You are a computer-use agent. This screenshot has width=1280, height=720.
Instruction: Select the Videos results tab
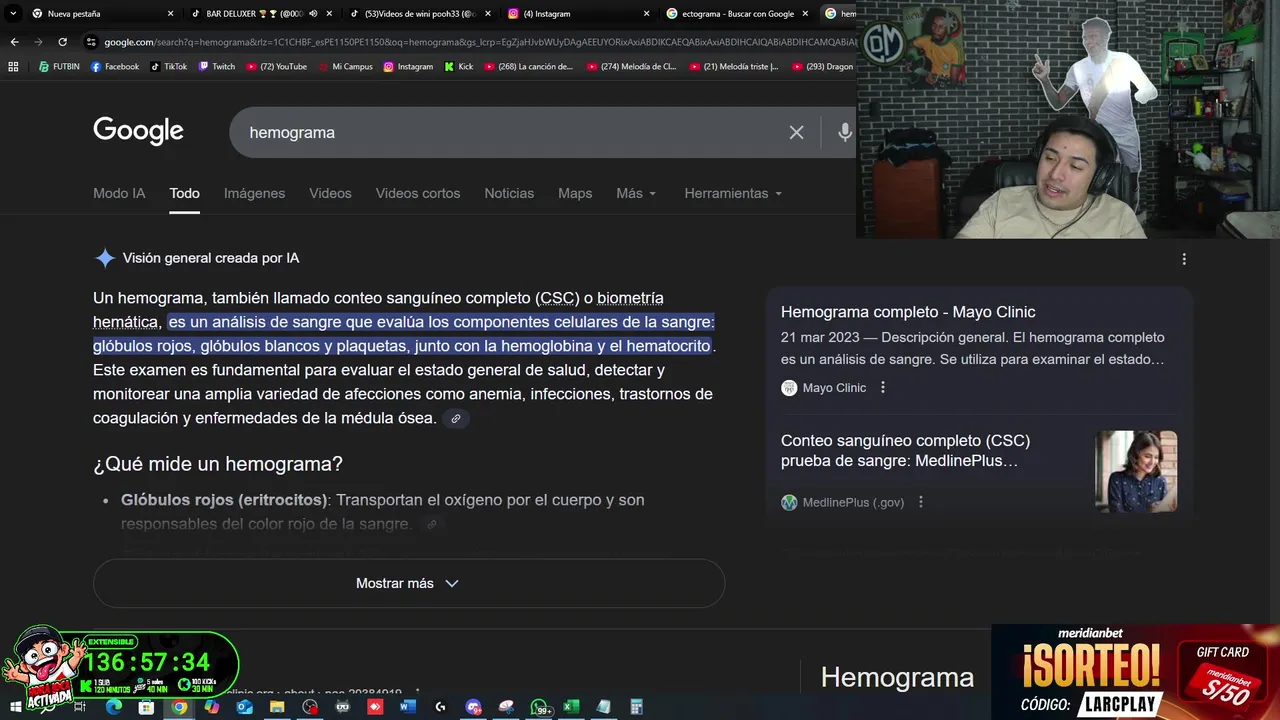point(330,193)
